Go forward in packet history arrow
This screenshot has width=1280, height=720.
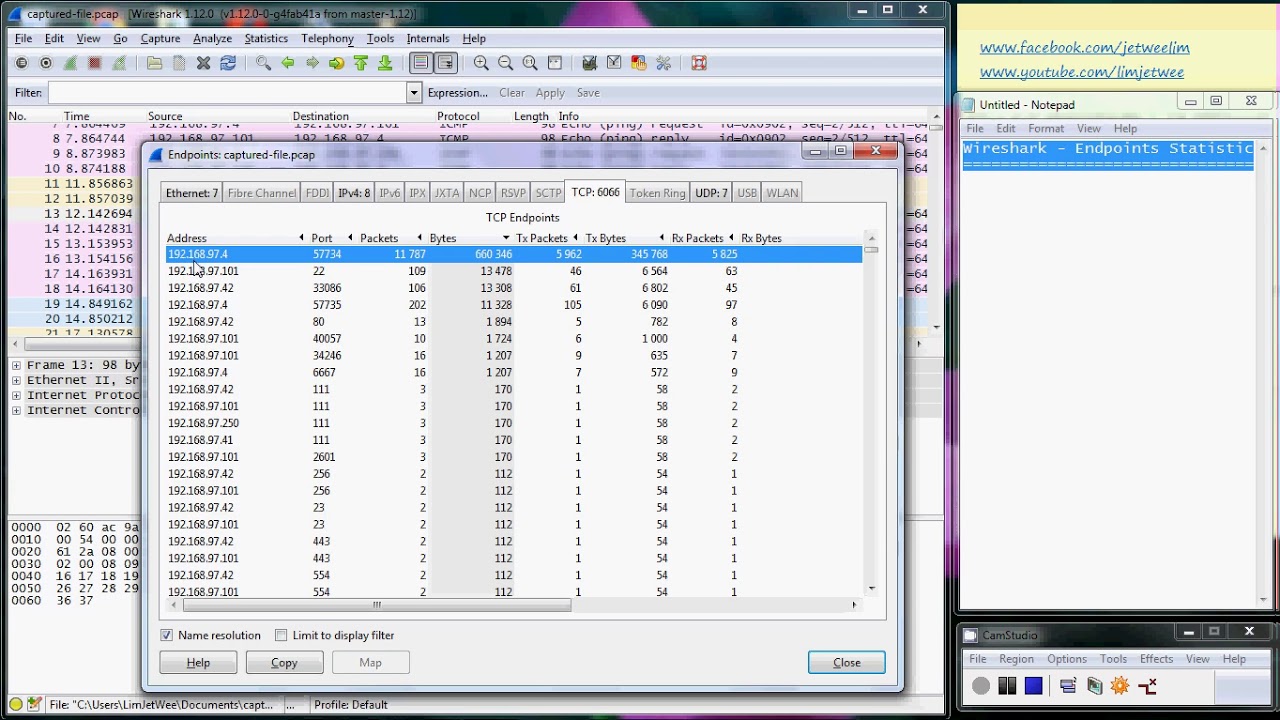pyautogui.click(x=312, y=63)
